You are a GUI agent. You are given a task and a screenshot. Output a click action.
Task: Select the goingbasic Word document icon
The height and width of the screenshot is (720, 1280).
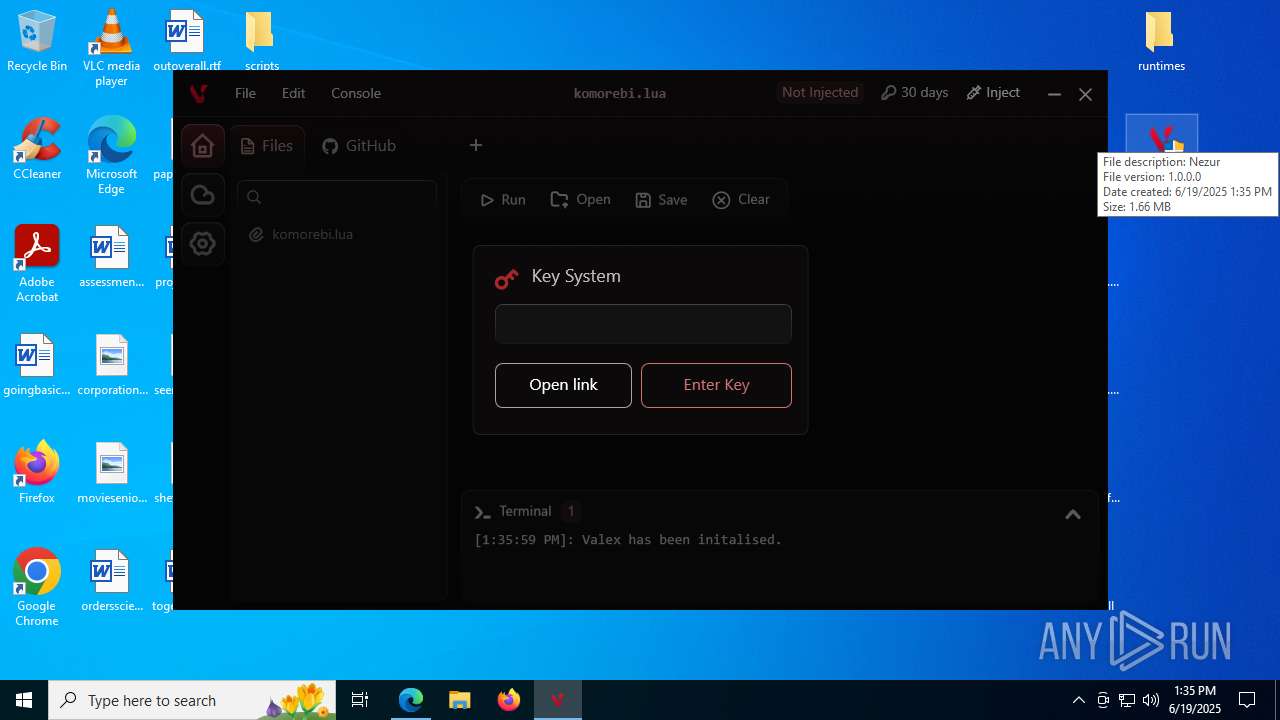(x=37, y=365)
